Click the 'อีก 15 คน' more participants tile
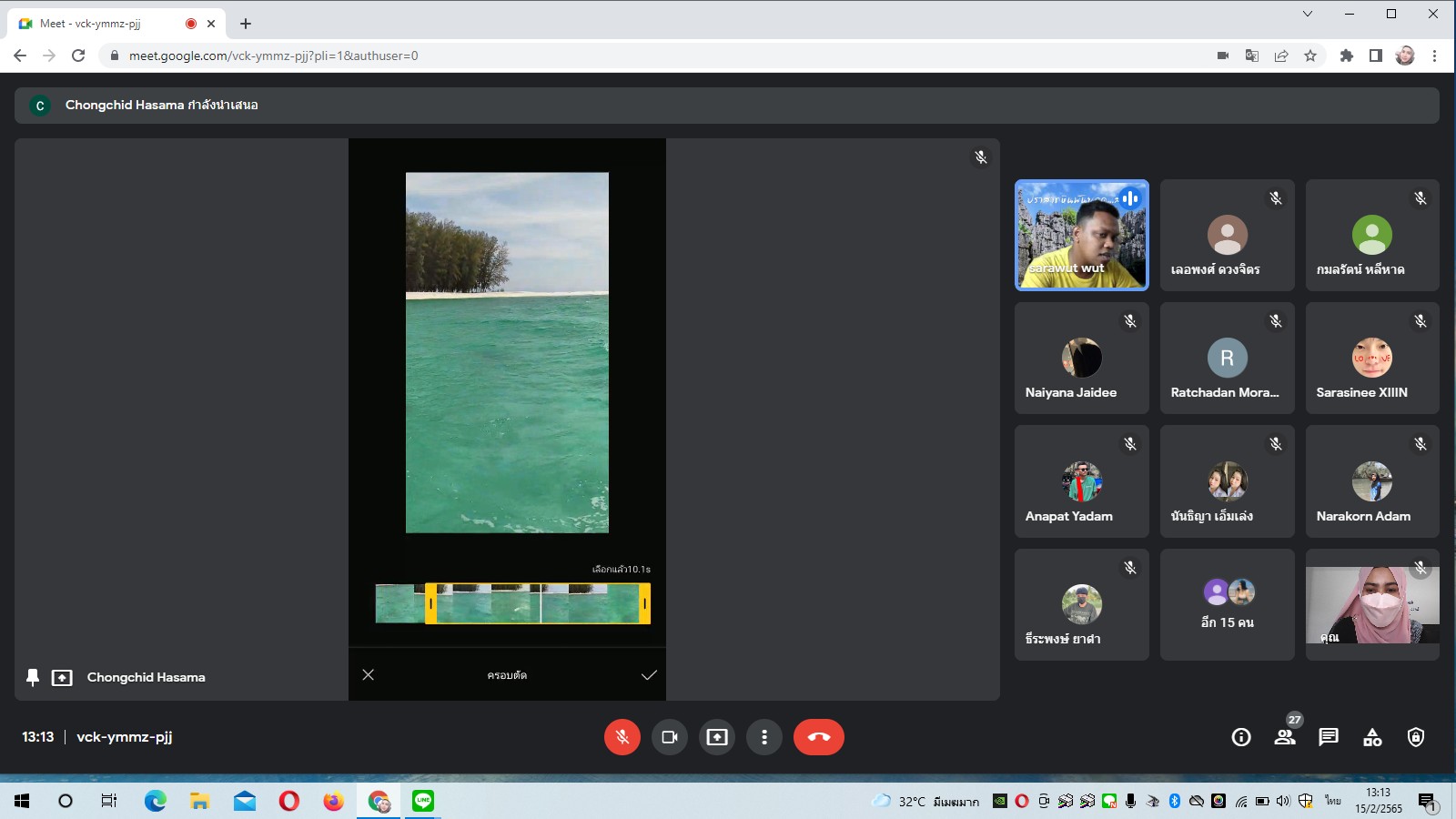Viewport: 1456px width, 819px height. pos(1227,604)
